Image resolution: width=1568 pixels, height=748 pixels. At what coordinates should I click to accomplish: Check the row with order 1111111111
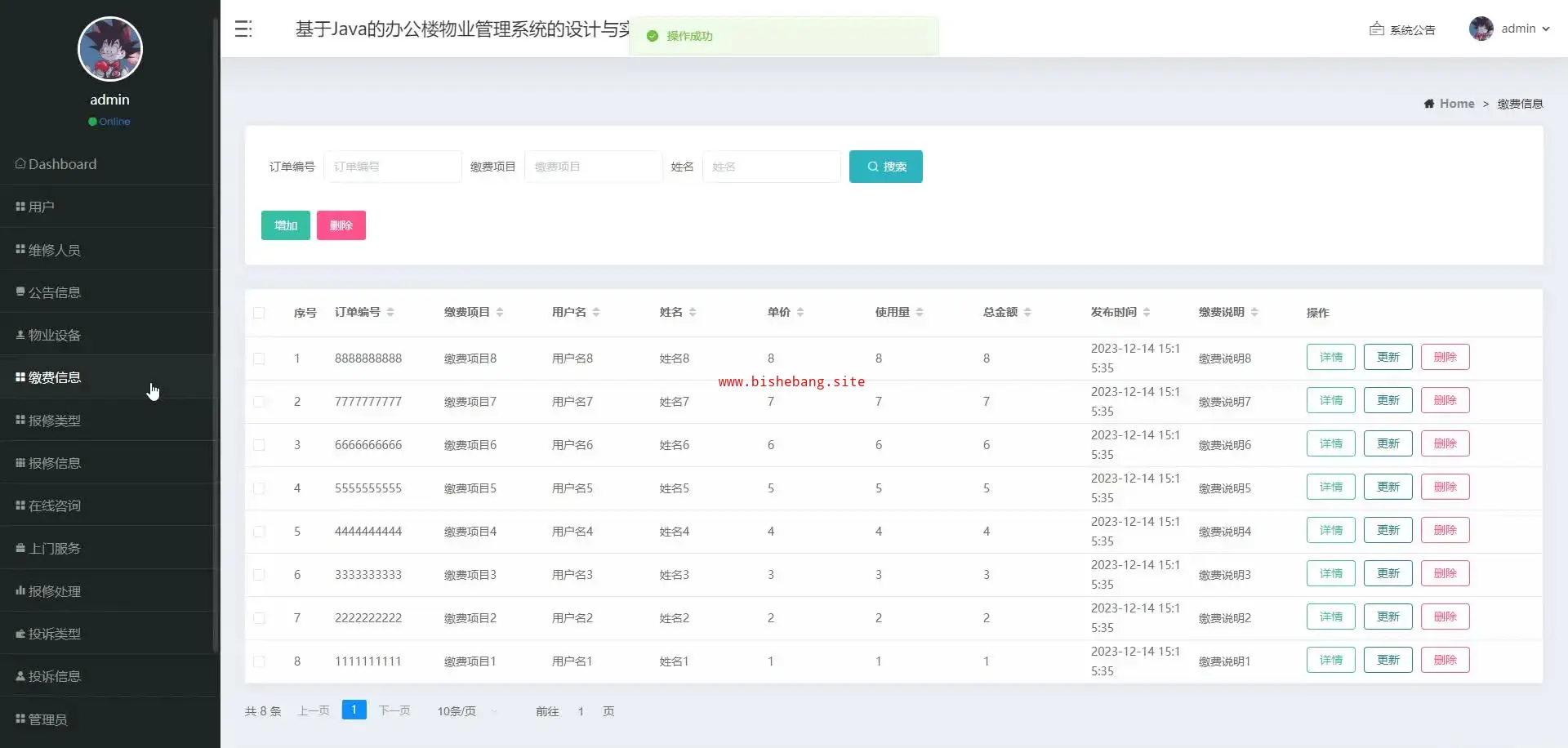[259, 661]
